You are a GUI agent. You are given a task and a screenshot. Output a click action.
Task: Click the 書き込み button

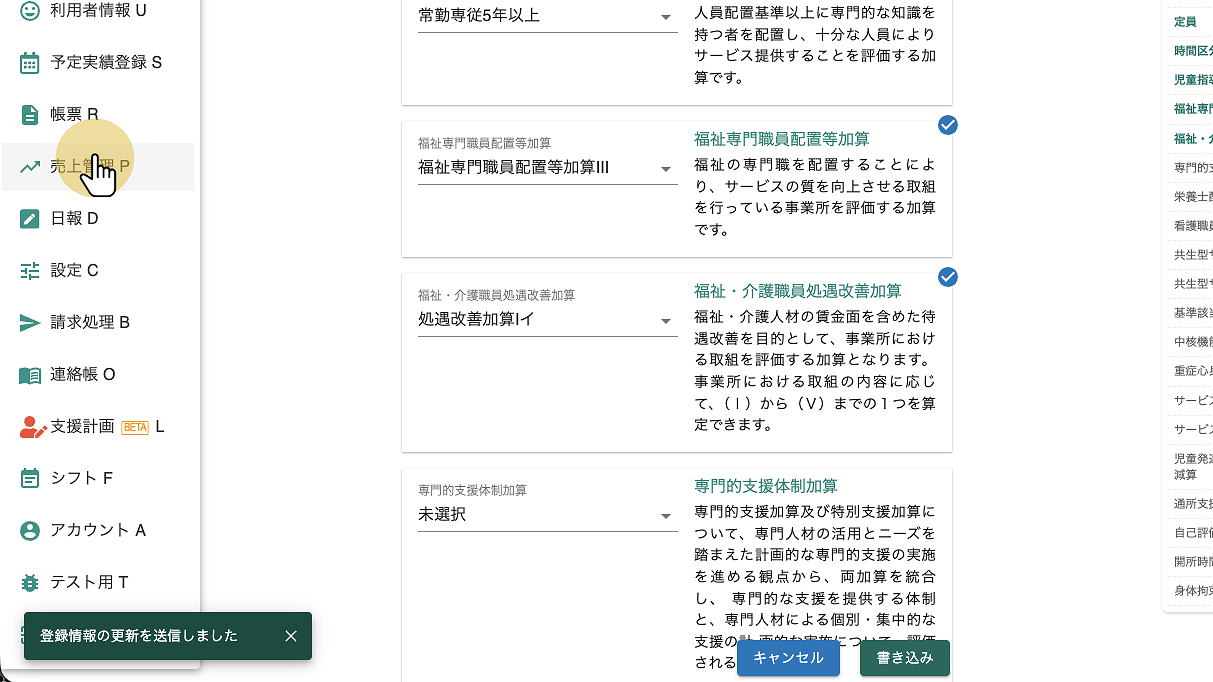[x=905, y=658]
